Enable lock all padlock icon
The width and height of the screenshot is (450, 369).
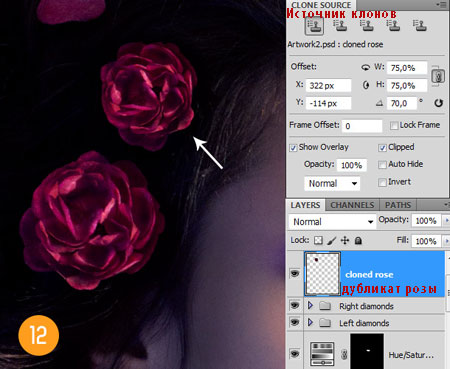358,240
